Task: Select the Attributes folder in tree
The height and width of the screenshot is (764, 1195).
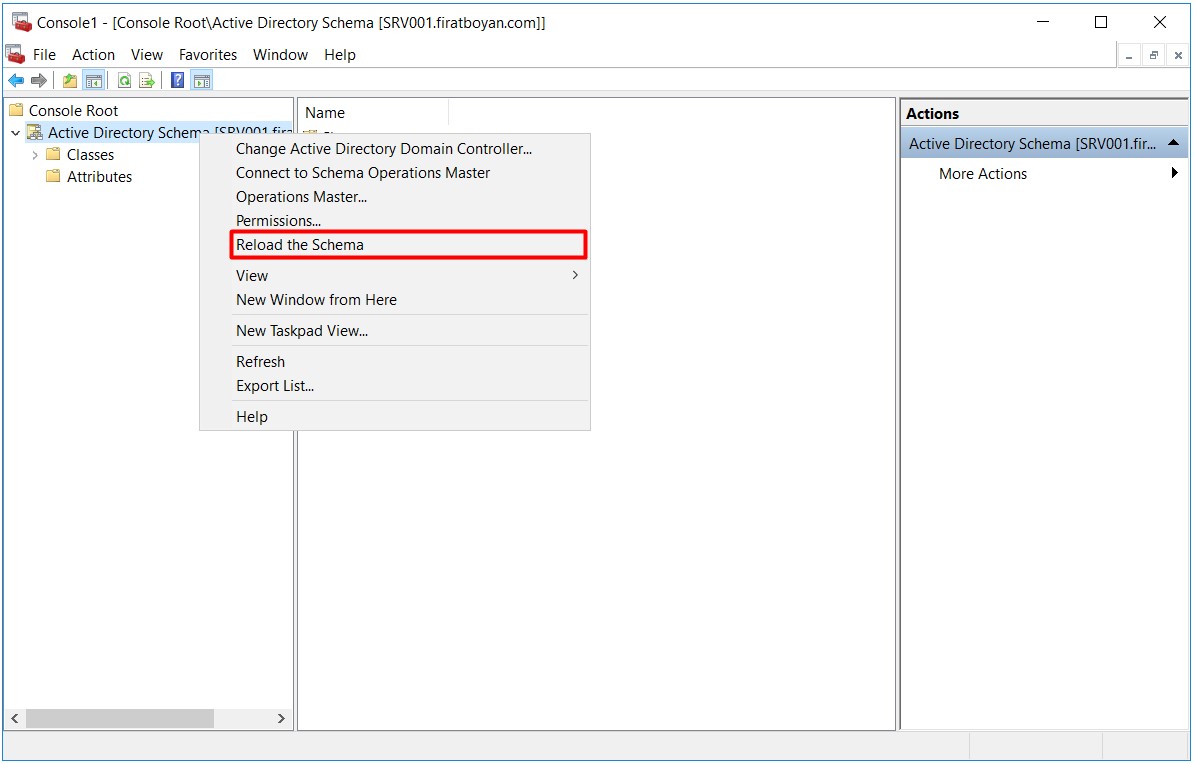Action: (99, 177)
